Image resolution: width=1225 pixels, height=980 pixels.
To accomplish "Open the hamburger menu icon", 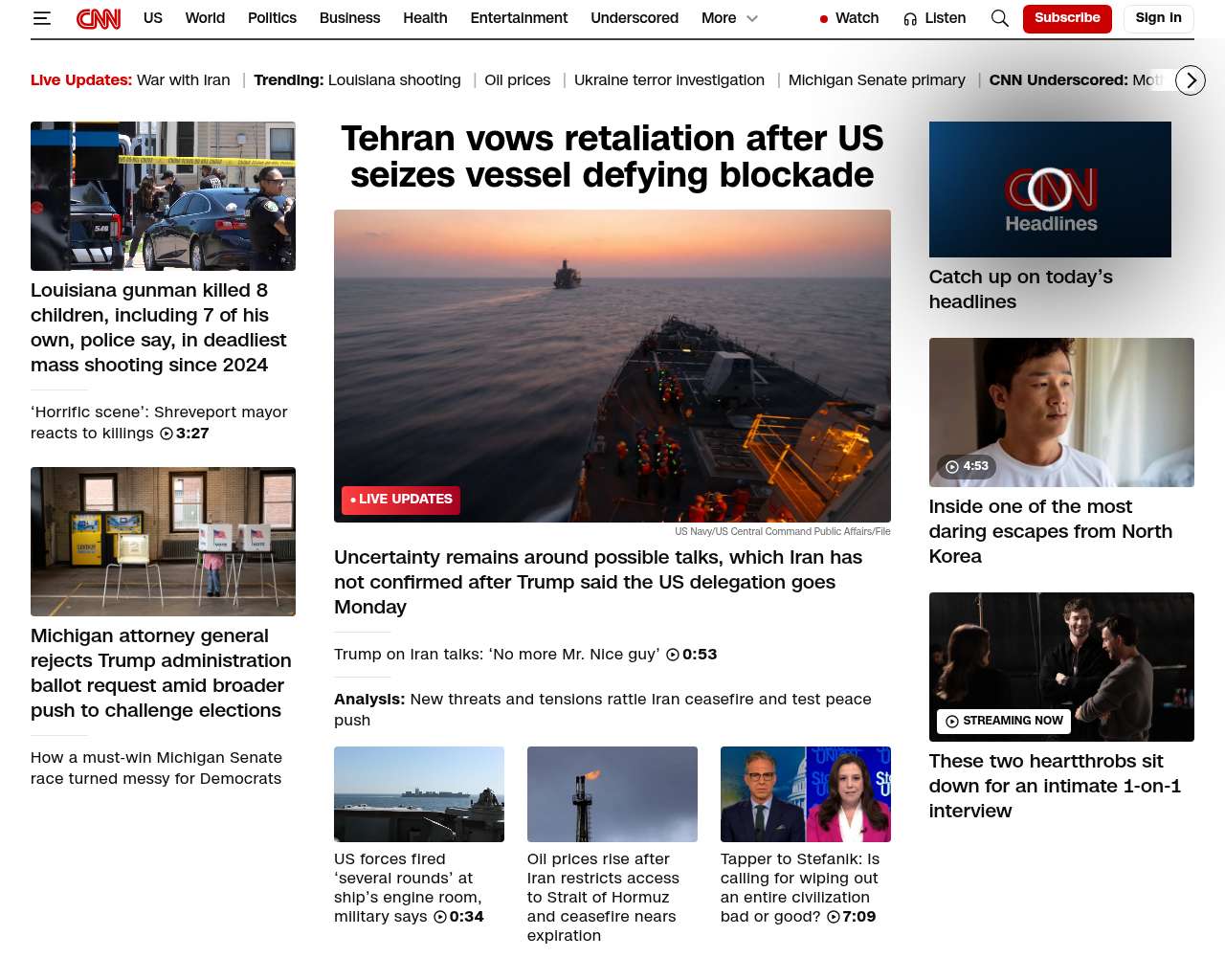I will coord(42,18).
